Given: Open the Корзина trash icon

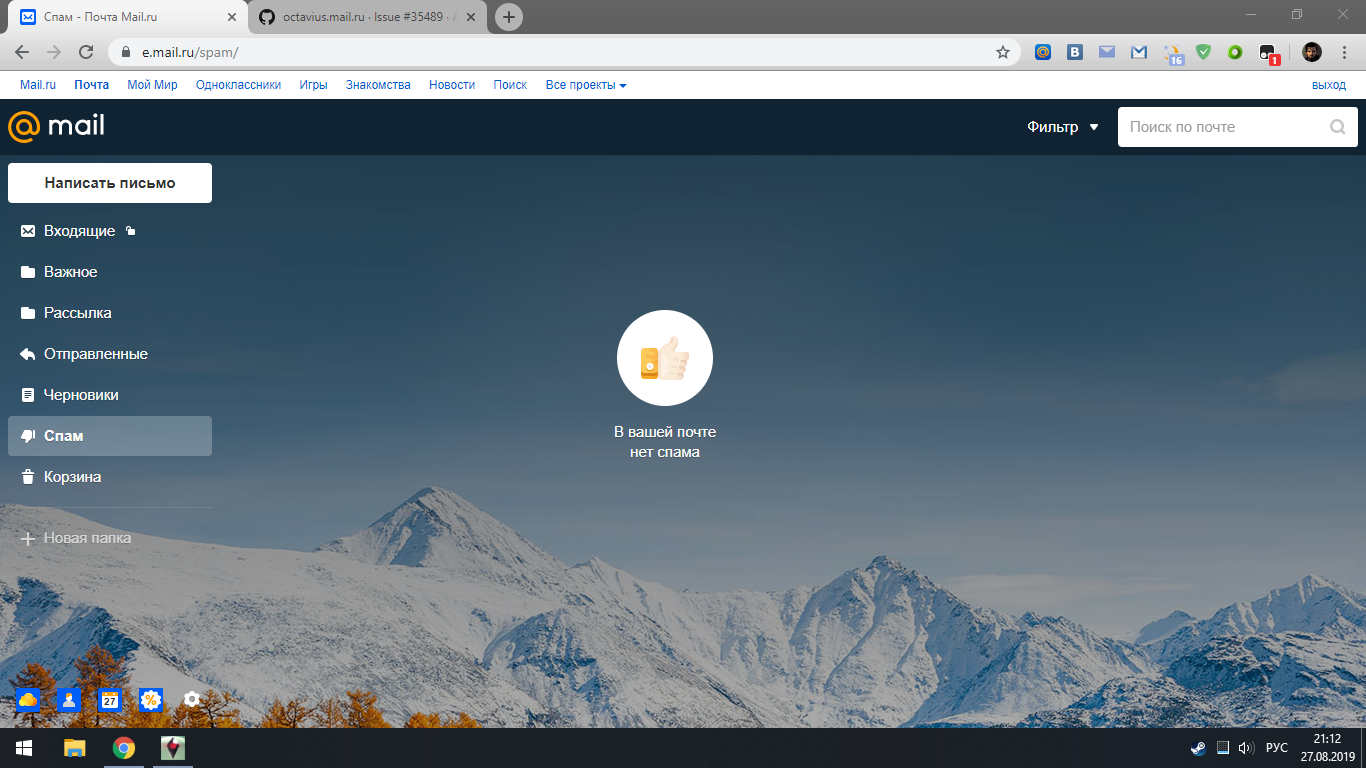Looking at the screenshot, I should [x=27, y=476].
